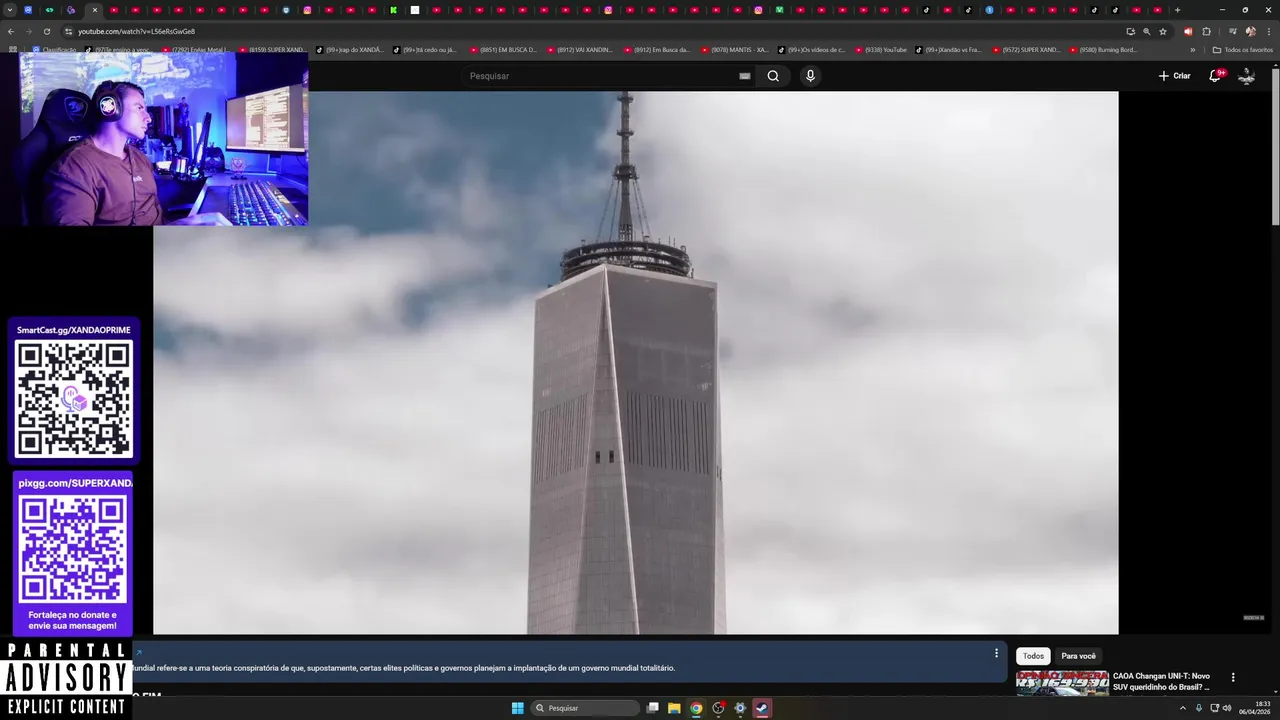Viewport: 1280px width, 720px height.
Task: Open a new browser tab with plus
Action: pos(1177,10)
